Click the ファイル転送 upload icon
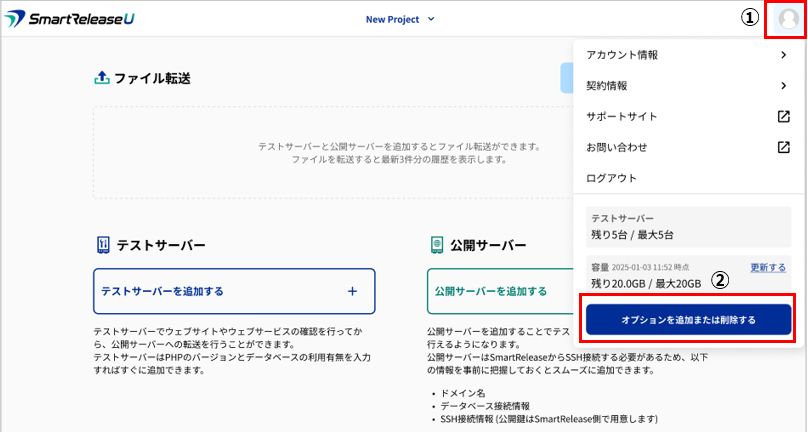 coord(101,78)
